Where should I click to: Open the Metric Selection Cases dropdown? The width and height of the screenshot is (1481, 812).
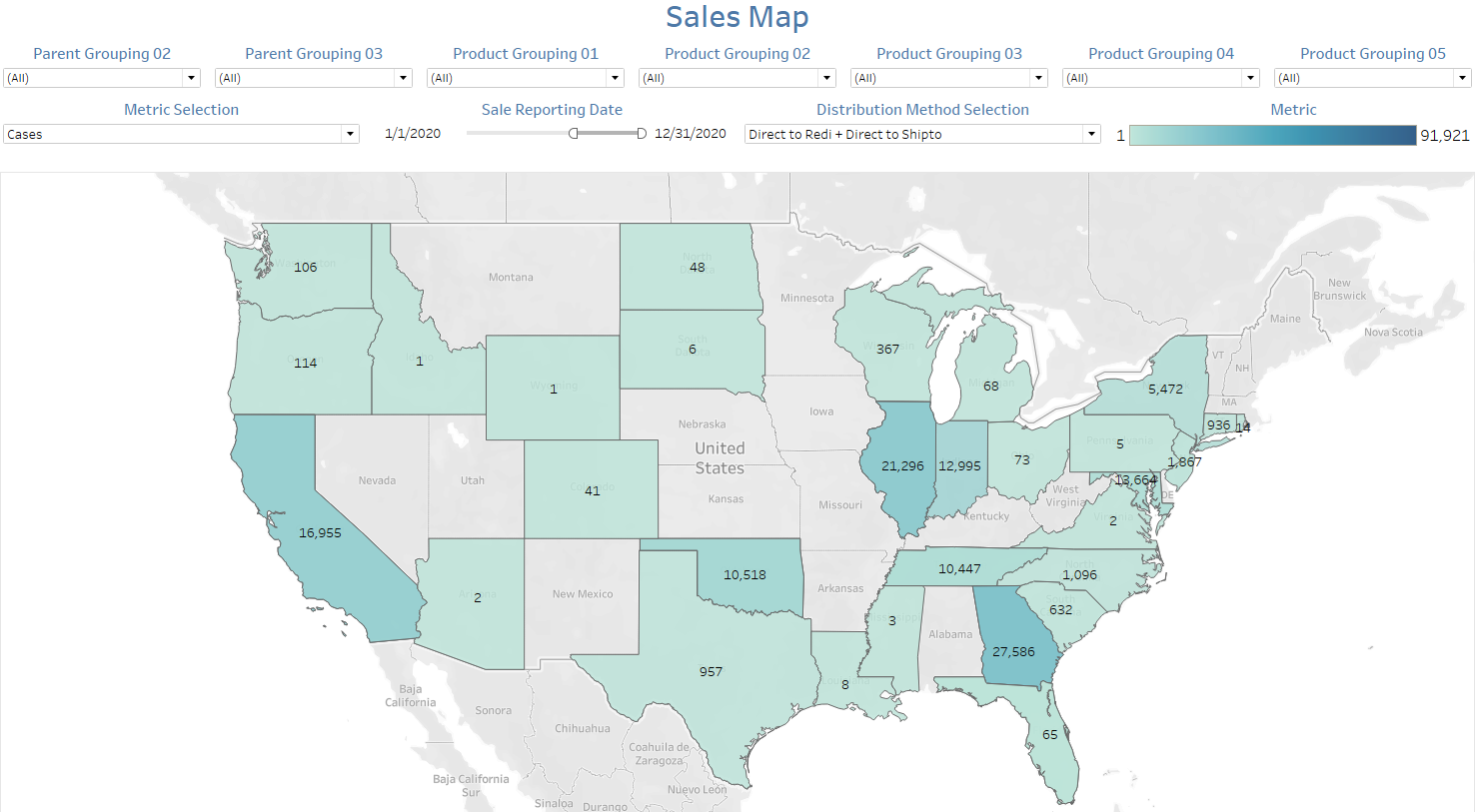click(181, 134)
